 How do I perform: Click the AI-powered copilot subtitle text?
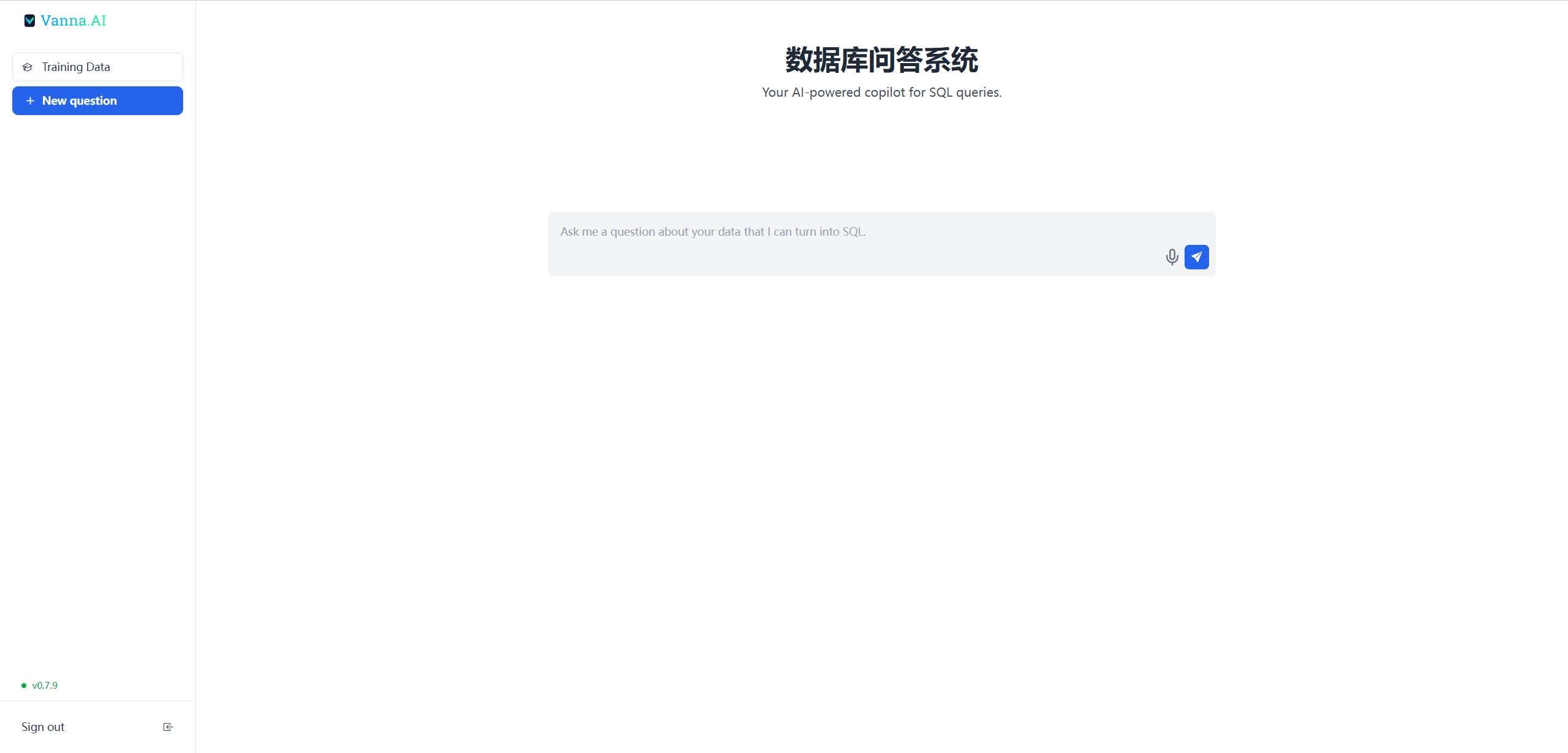coord(881,92)
